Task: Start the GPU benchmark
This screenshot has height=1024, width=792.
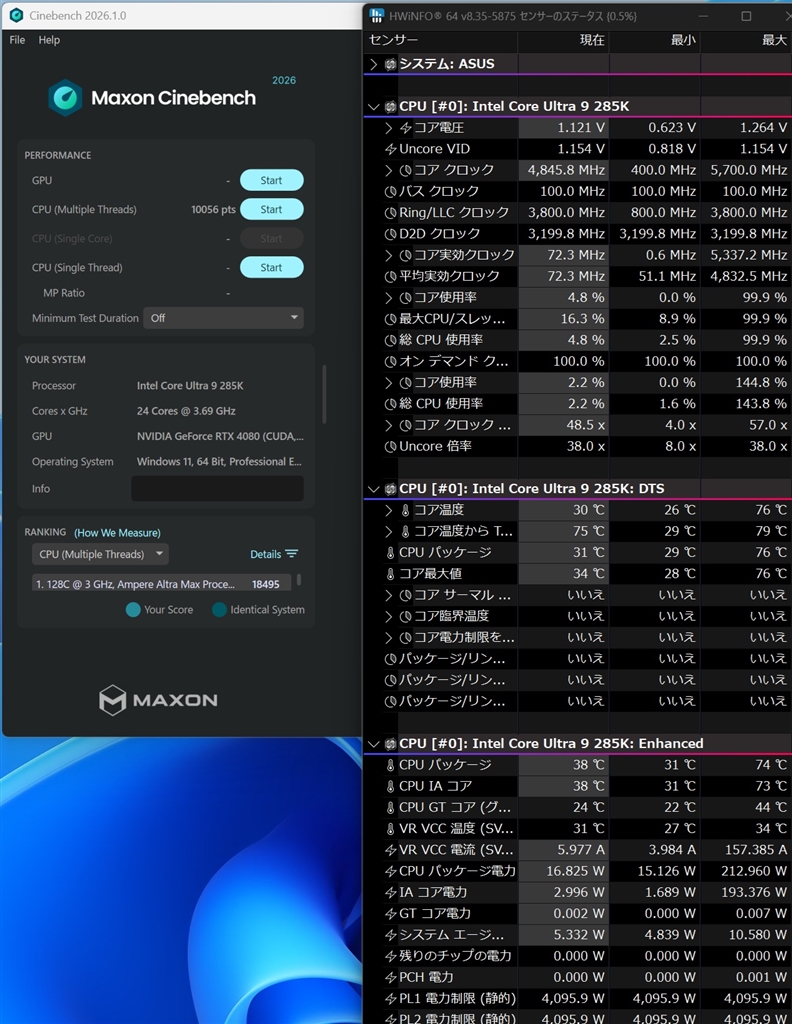Action: 272,180
